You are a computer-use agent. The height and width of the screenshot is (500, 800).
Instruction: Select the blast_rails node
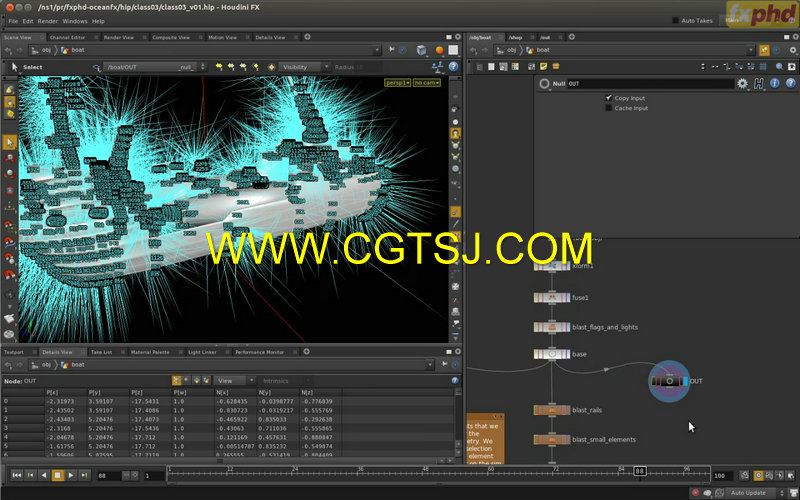[x=552, y=410]
